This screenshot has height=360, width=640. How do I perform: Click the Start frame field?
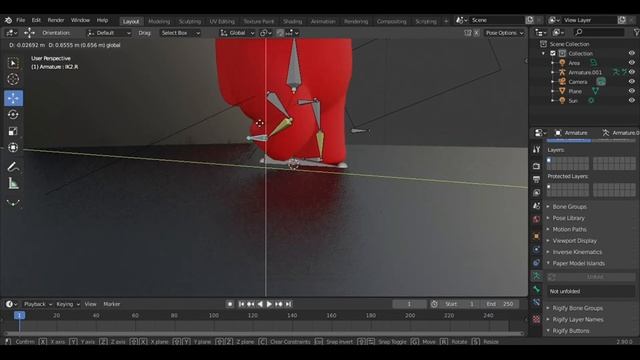(460, 304)
